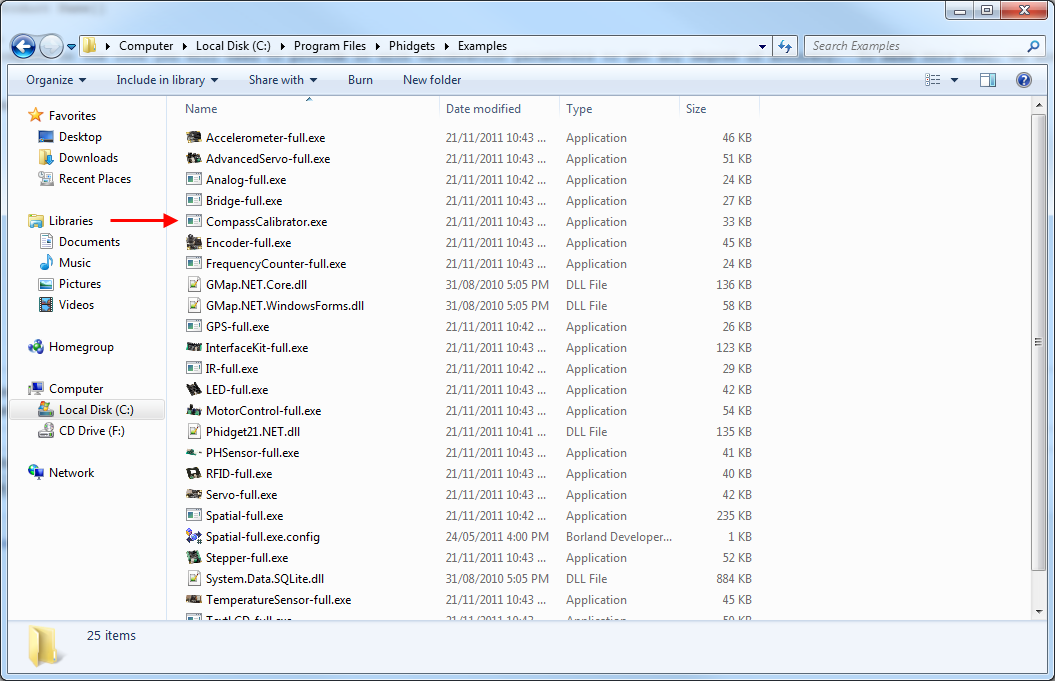The width and height of the screenshot is (1055, 681).
Task: Select the RFID-full.exe file icon
Action: [x=194, y=474]
